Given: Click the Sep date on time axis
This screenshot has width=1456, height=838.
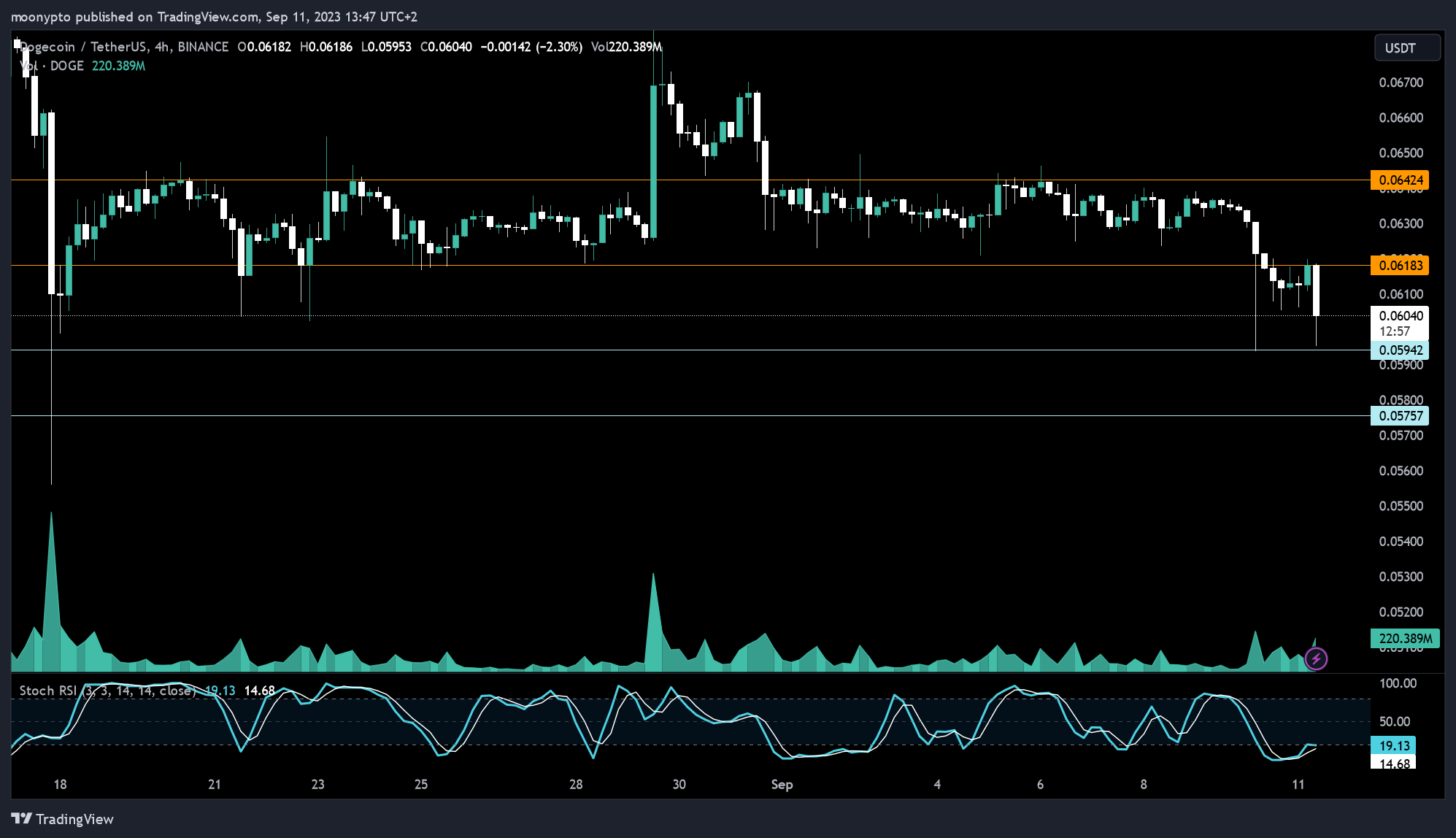Looking at the screenshot, I should pos(782,785).
